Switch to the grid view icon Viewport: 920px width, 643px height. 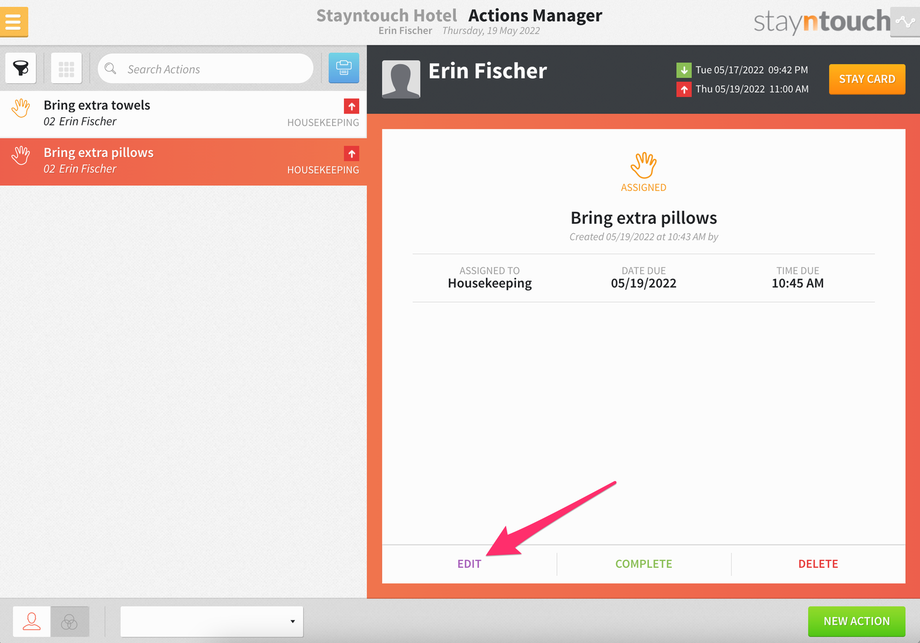66,68
